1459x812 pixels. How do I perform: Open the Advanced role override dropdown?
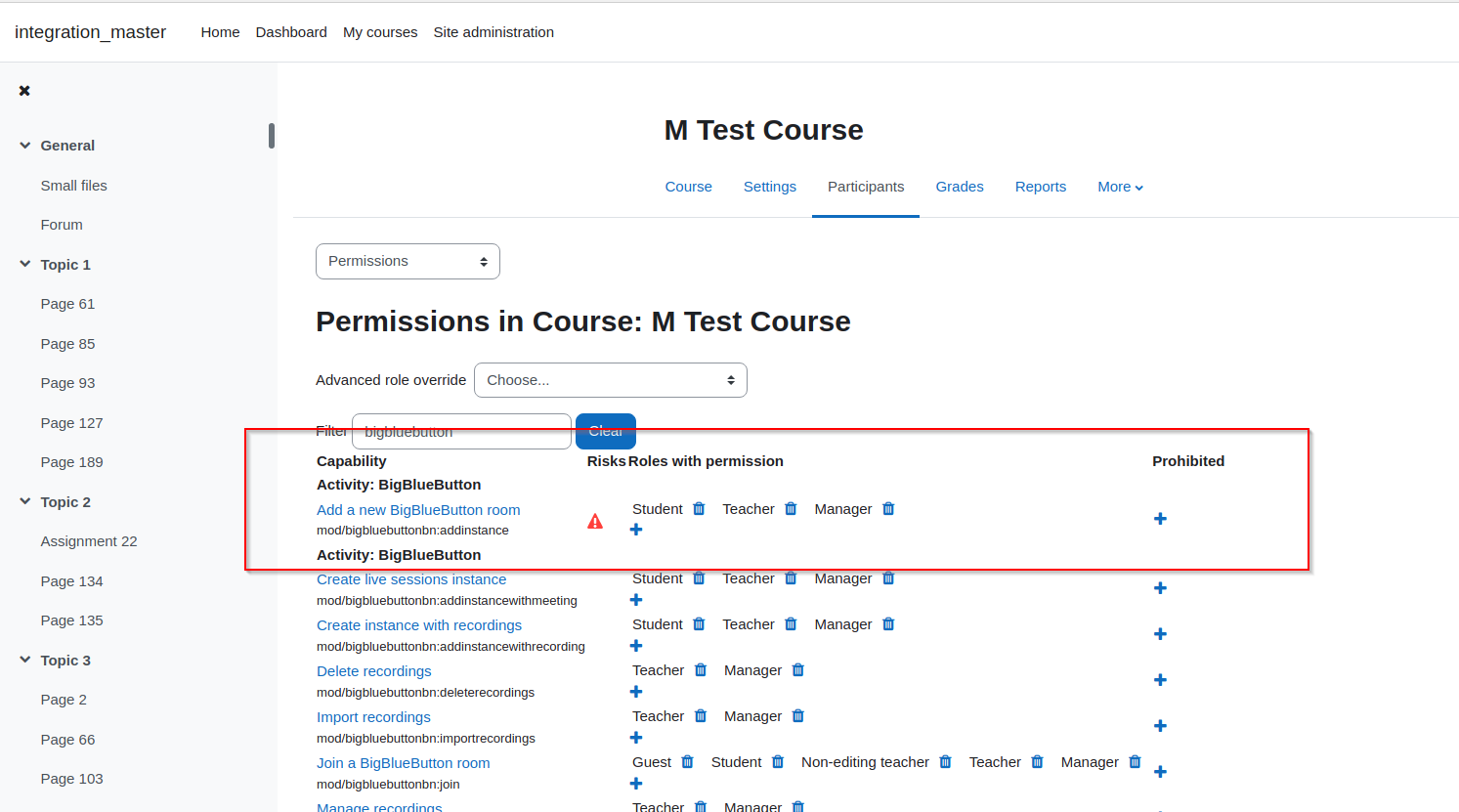pyautogui.click(x=611, y=380)
